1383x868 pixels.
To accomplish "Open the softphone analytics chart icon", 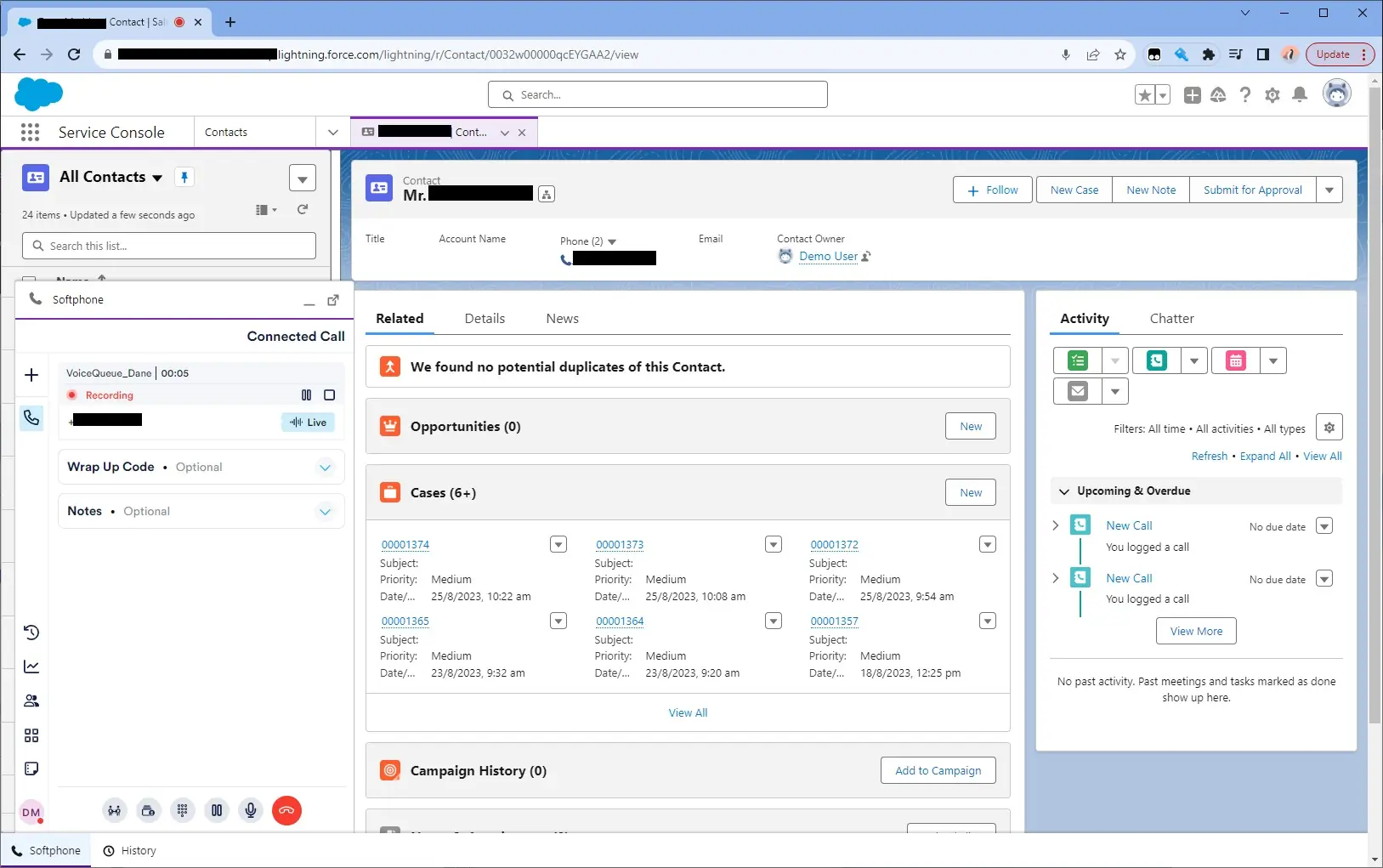I will click(x=31, y=667).
